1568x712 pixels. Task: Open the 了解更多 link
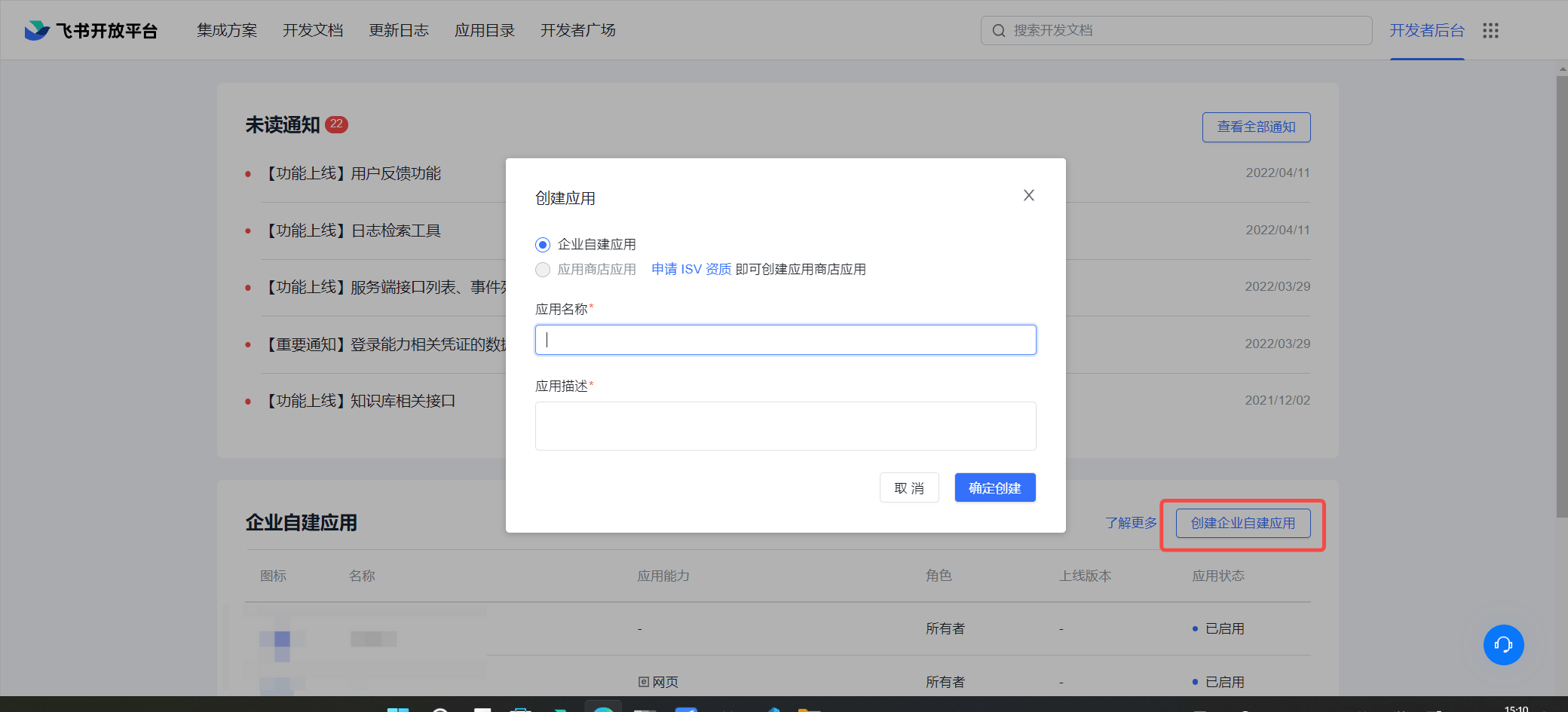(x=1131, y=523)
